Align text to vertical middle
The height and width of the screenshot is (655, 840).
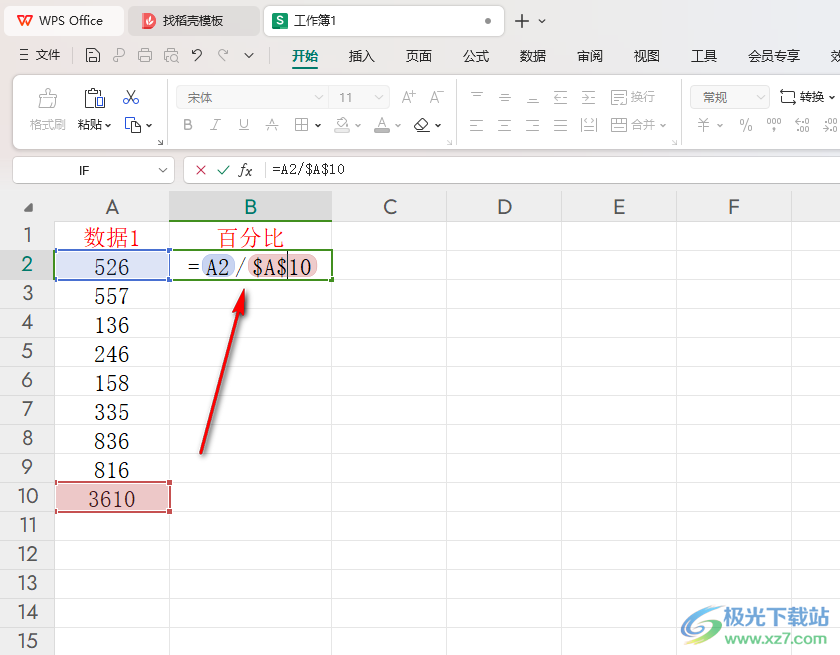tap(505, 97)
